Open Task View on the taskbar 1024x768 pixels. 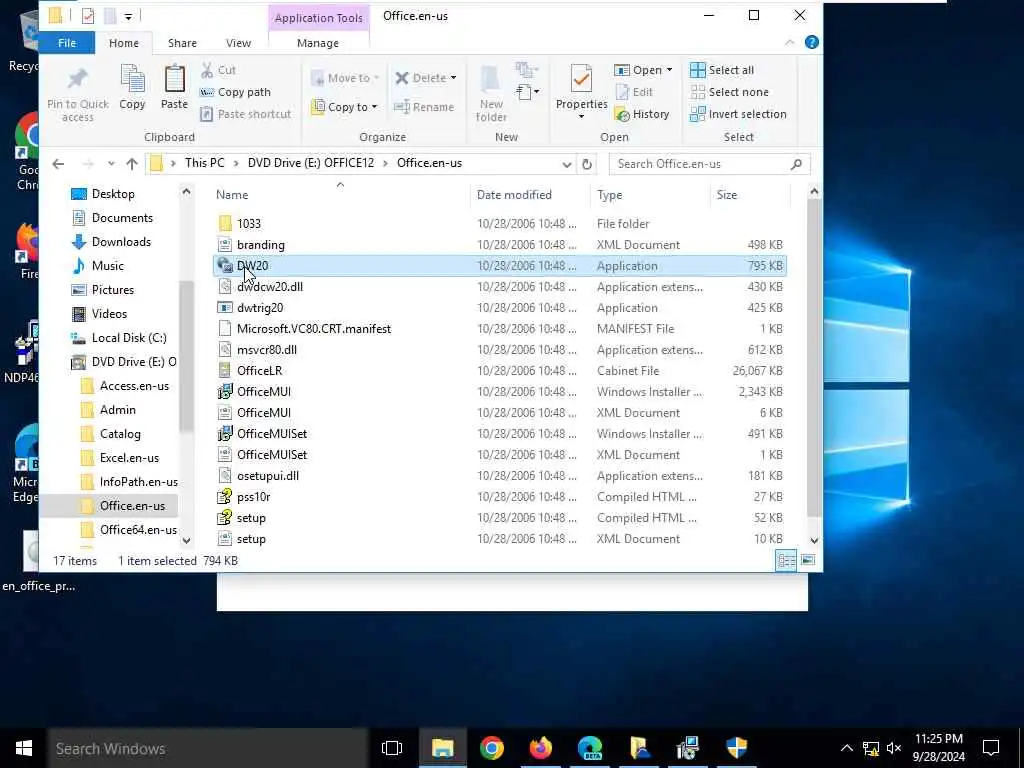392,748
